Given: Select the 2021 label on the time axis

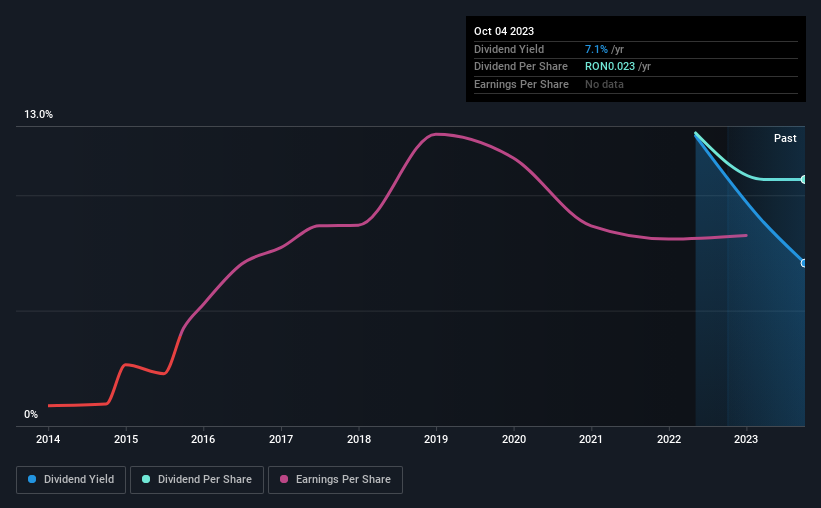Looking at the screenshot, I should 591,439.
